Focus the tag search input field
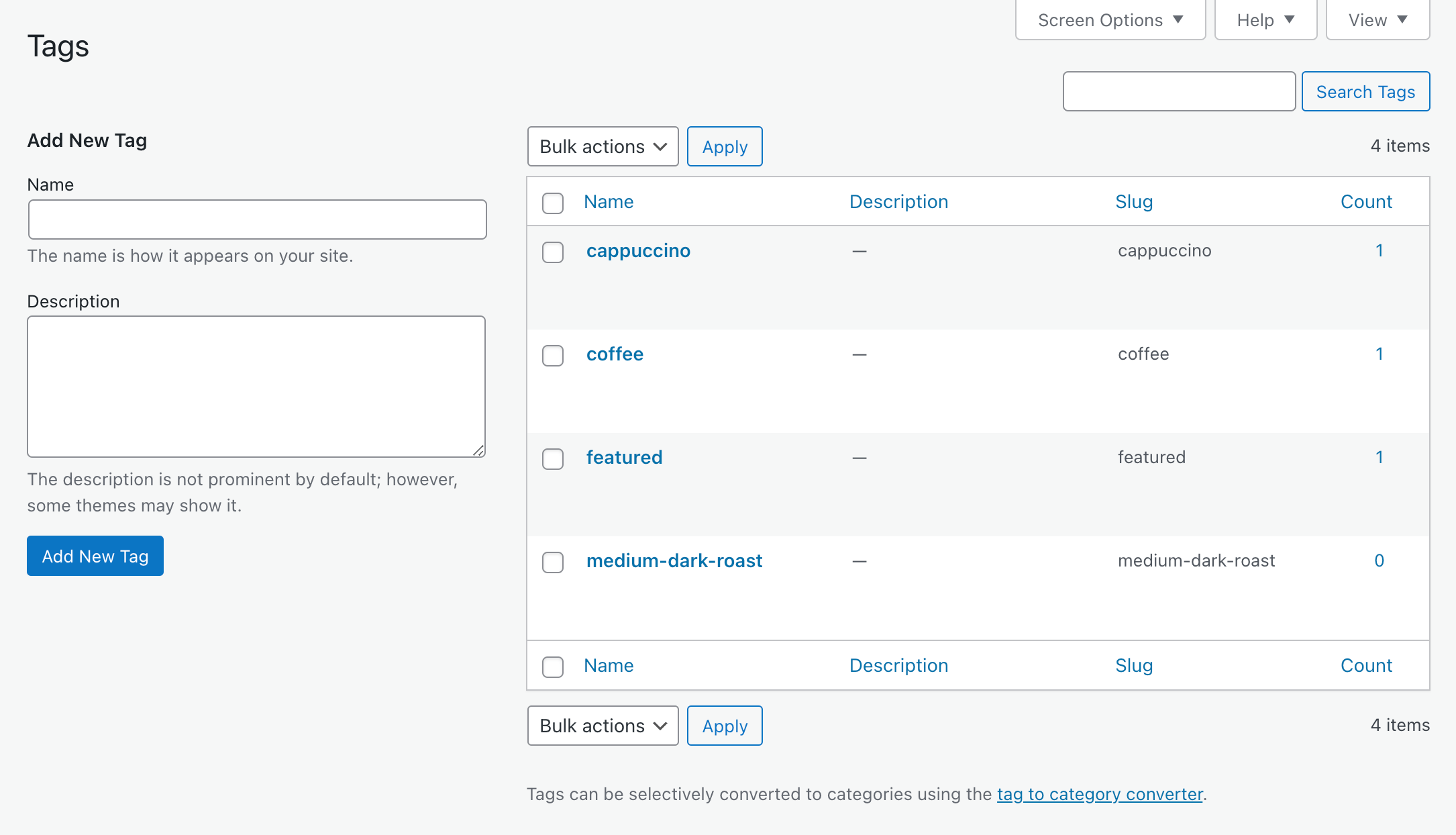 pyautogui.click(x=1178, y=92)
